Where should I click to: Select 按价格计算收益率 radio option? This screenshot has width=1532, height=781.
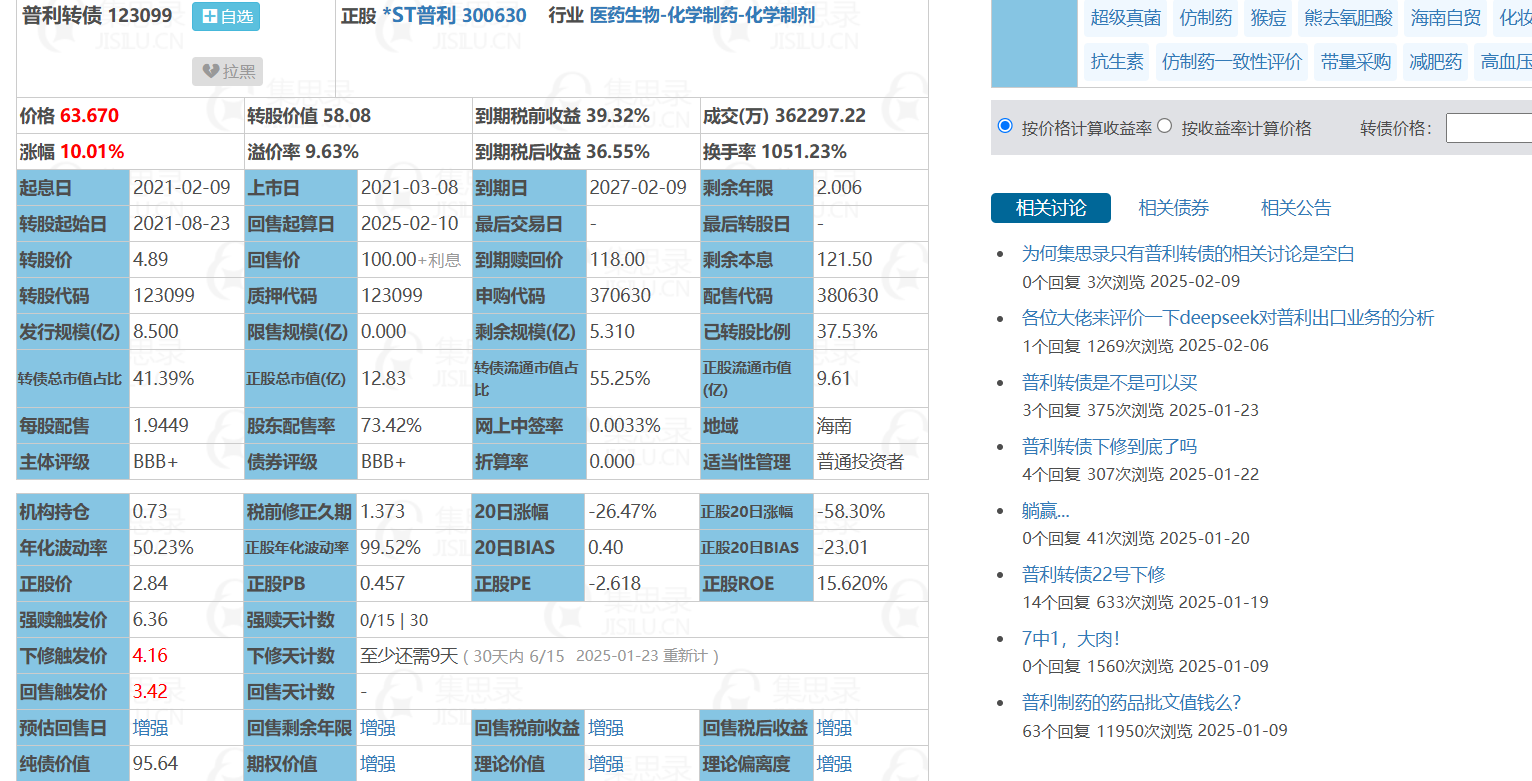click(1005, 126)
